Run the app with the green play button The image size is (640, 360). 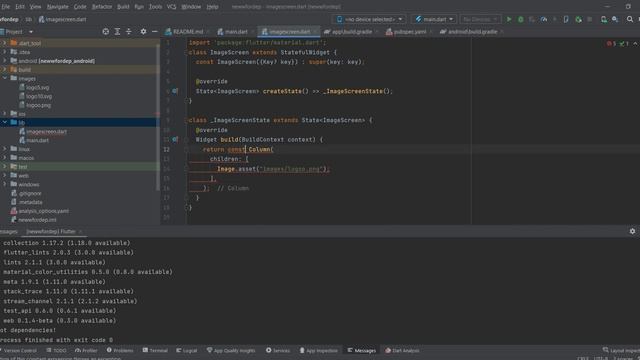point(509,19)
